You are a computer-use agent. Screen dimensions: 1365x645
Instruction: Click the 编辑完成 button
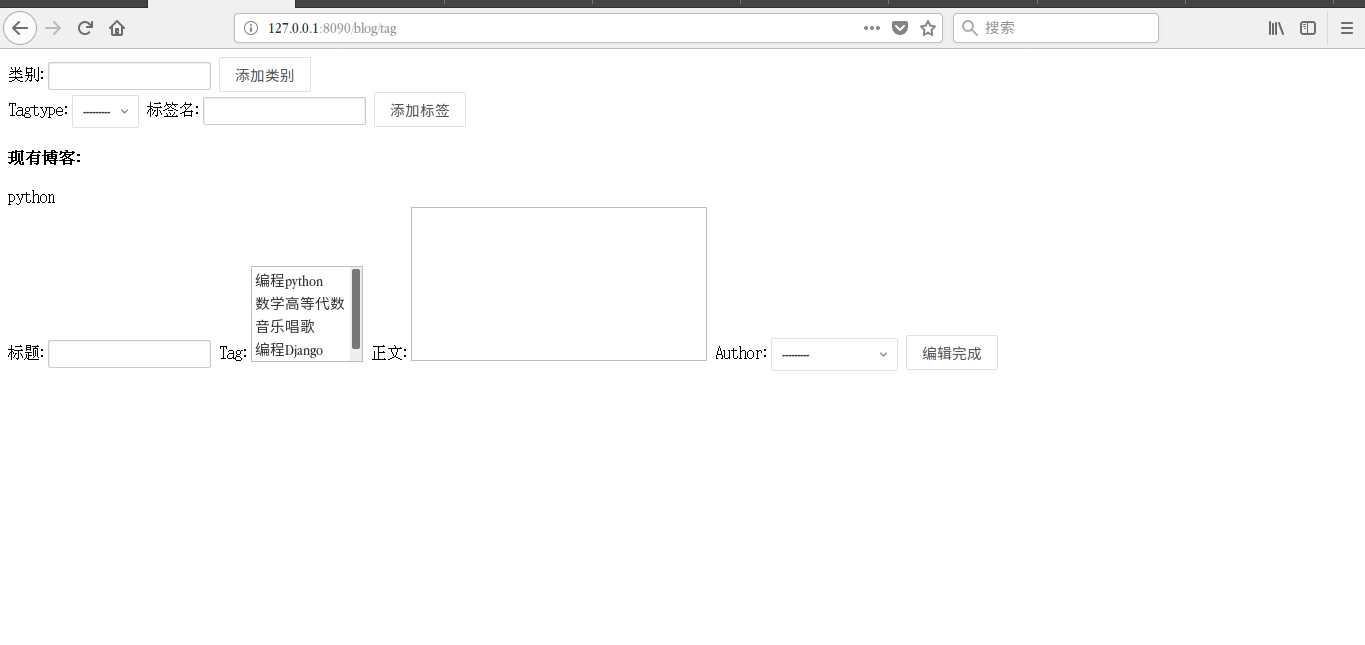(952, 353)
